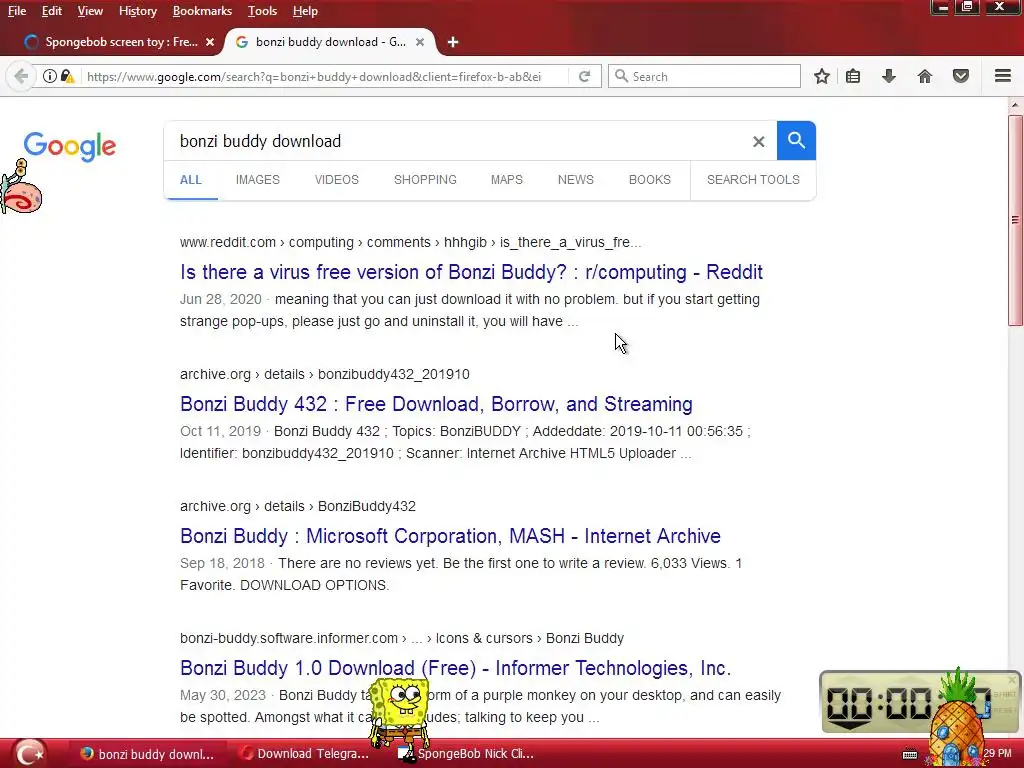Go to Firefox home page icon
The height and width of the screenshot is (768, 1024).
click(925, 76)
